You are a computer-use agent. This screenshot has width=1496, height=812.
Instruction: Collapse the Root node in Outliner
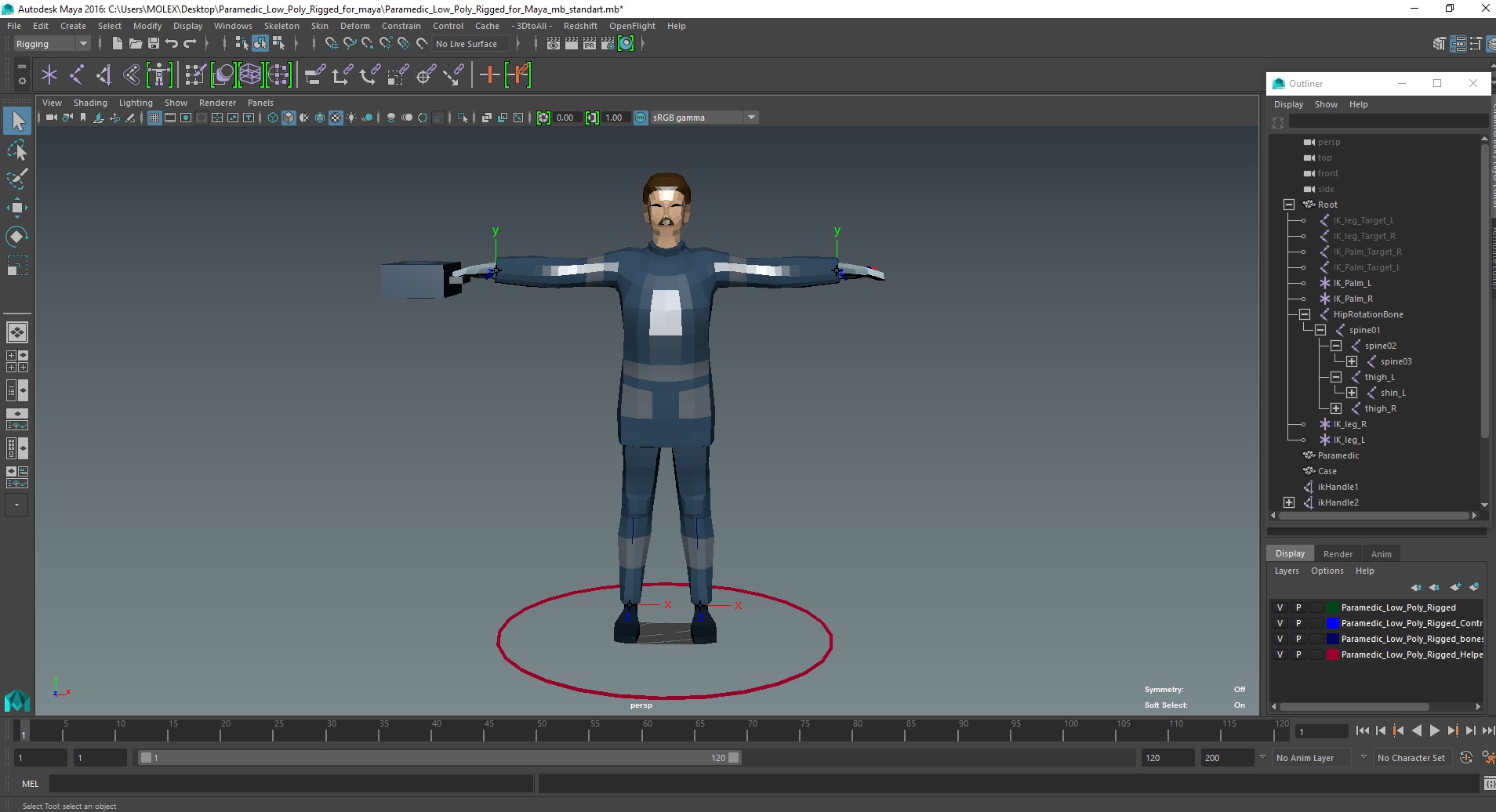point(1289,205)
